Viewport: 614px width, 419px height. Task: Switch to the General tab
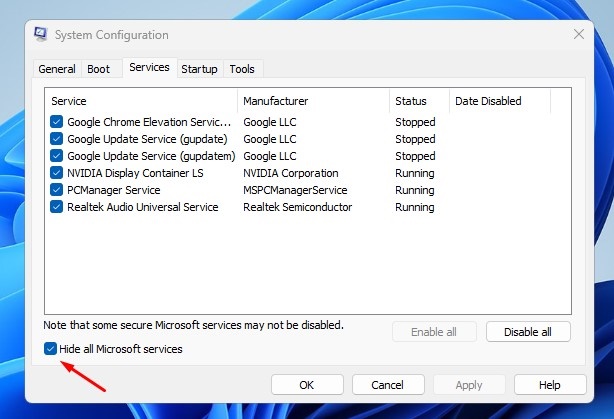point(56,69)
